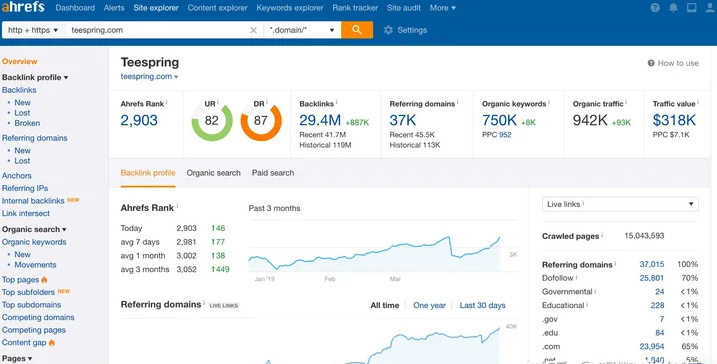Select Last 30 days range
This screenshot has width=717, height=364.
pyautogui.click(x=482, y=305)
